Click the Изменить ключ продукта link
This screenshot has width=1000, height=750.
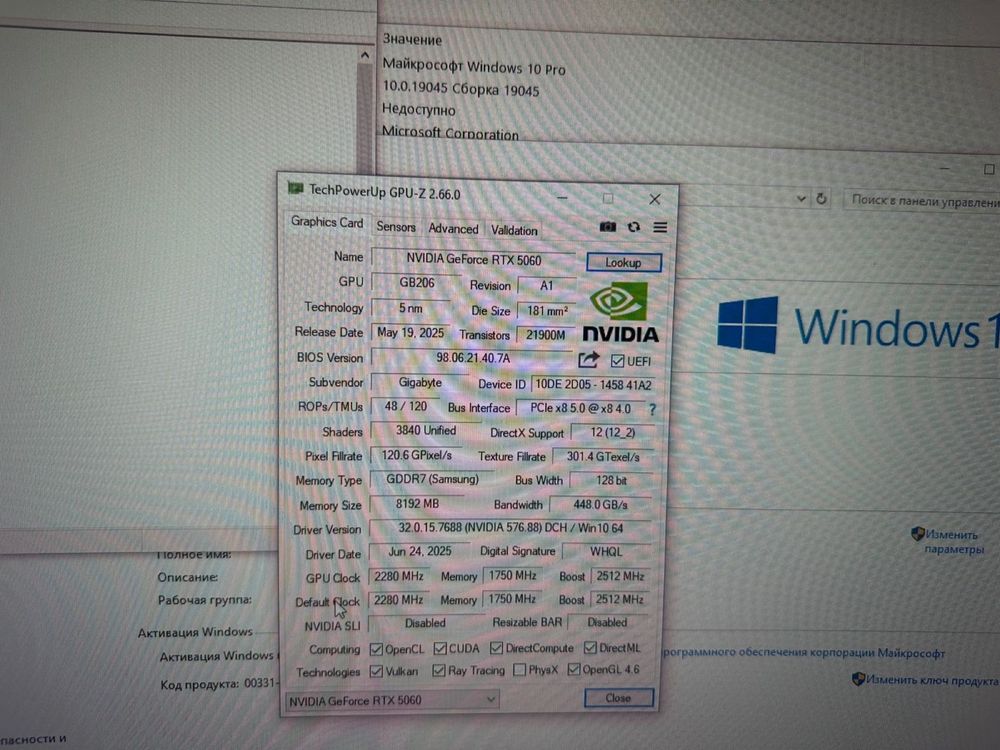[x=932, y=680]
